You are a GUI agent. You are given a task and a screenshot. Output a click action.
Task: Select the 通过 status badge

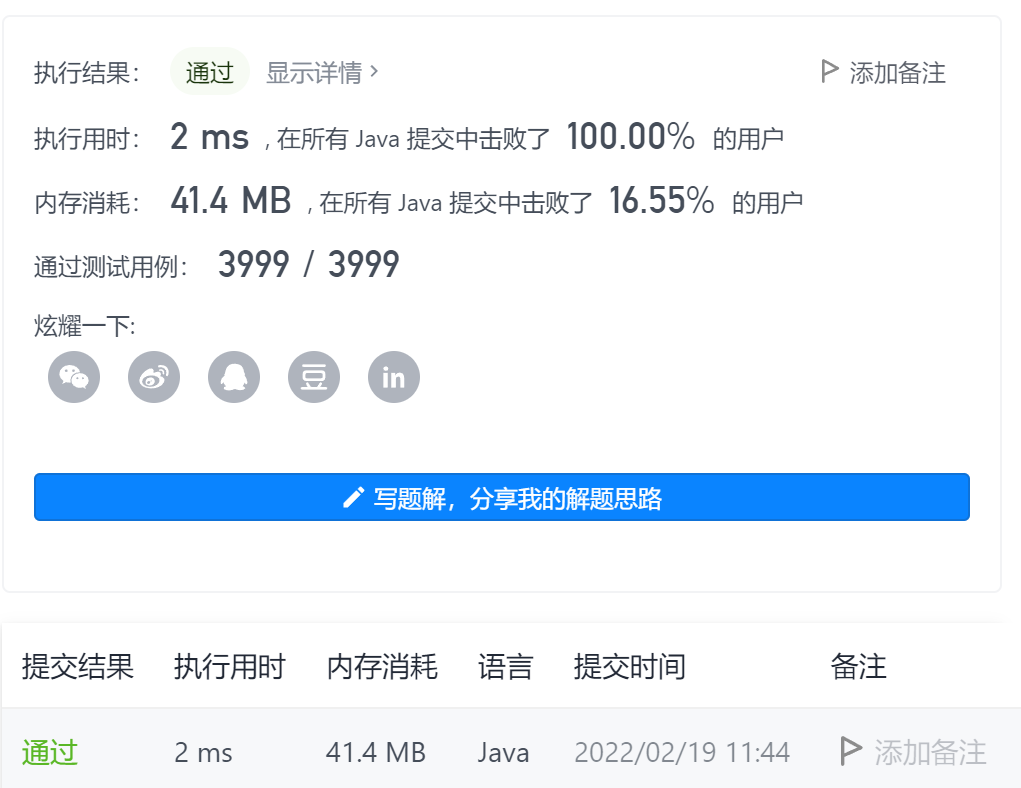209,71
